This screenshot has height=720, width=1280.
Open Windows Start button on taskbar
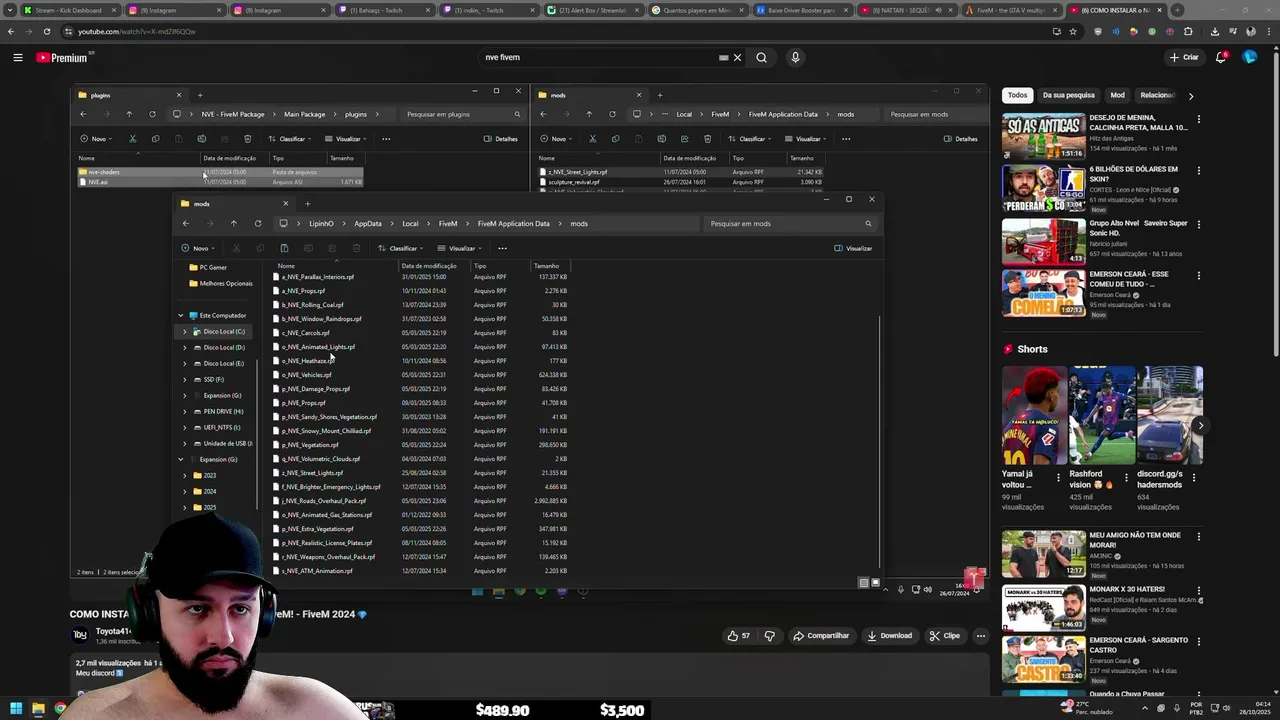tap(16, 709)
